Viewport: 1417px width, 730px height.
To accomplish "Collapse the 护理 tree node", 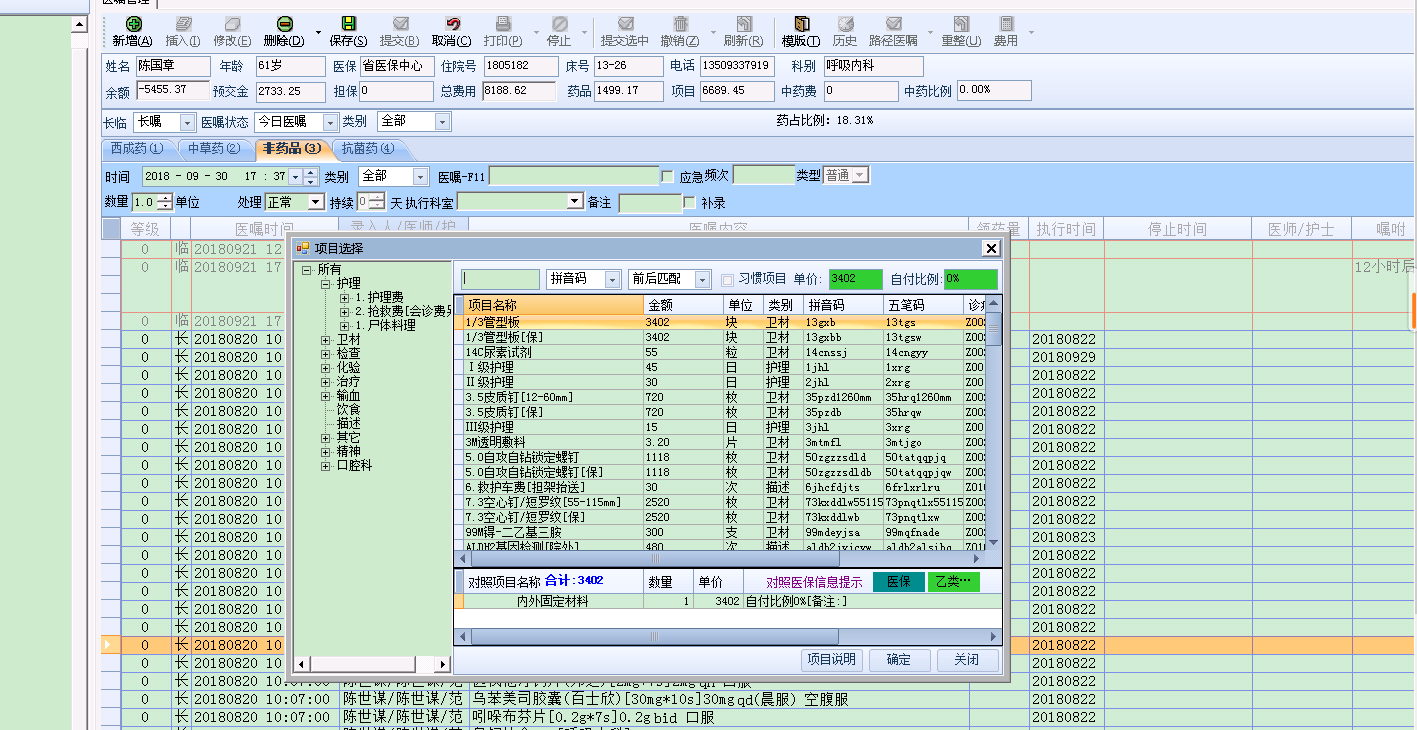I will [x=326, y=284].
